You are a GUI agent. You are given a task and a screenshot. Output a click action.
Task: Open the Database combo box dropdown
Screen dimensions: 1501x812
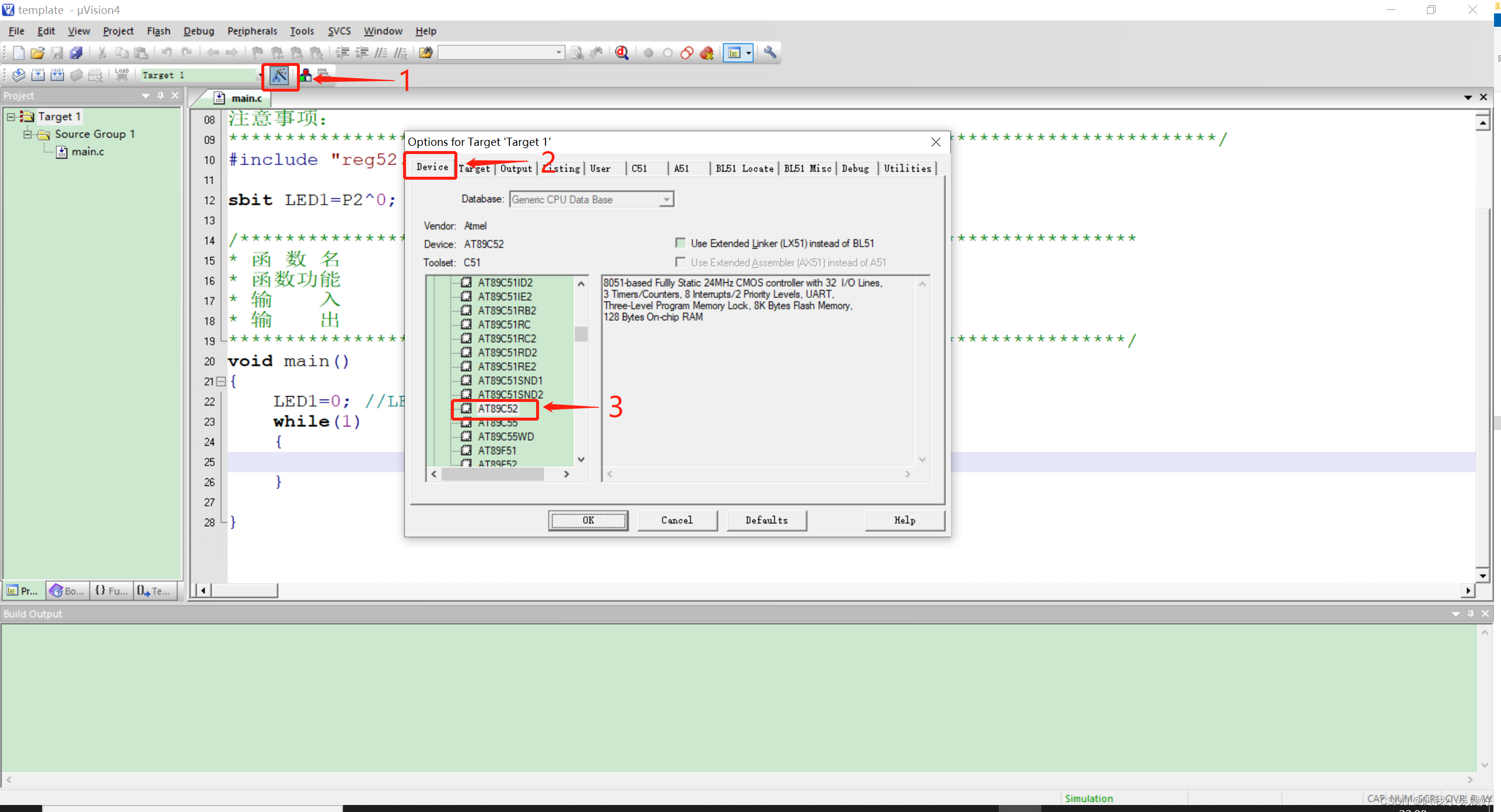(666, 199)
